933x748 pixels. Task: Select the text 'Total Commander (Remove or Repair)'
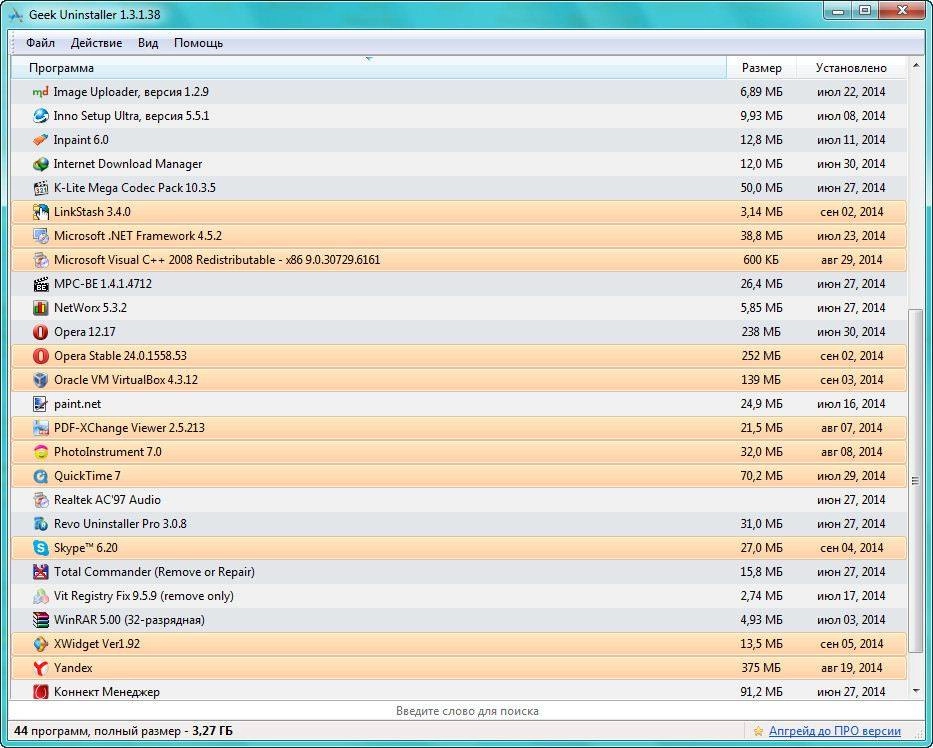[154, 572]
